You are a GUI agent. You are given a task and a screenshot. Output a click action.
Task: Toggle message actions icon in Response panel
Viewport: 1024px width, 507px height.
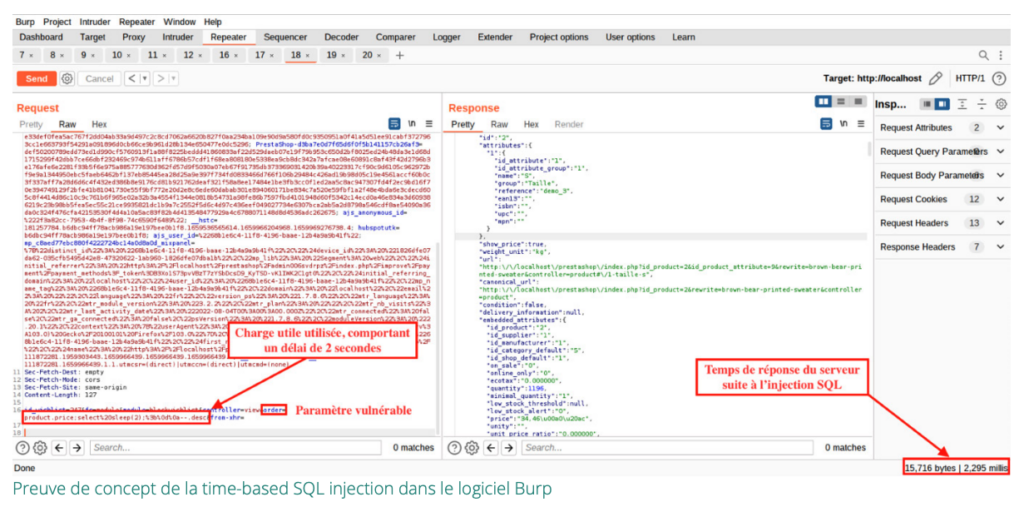click(827, 123)
